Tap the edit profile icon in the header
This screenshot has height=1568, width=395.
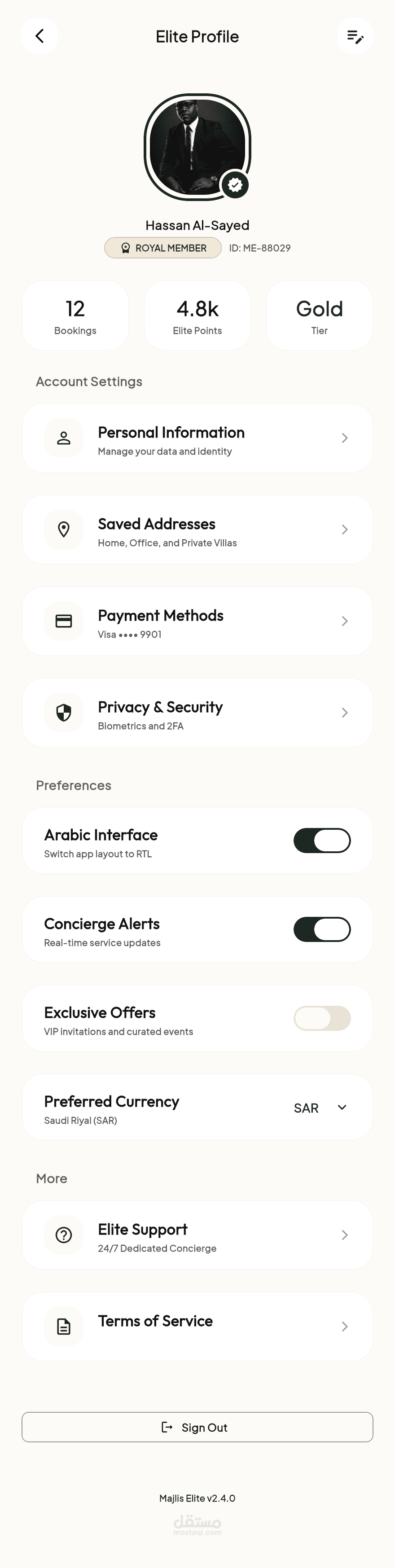click(355, 36)
